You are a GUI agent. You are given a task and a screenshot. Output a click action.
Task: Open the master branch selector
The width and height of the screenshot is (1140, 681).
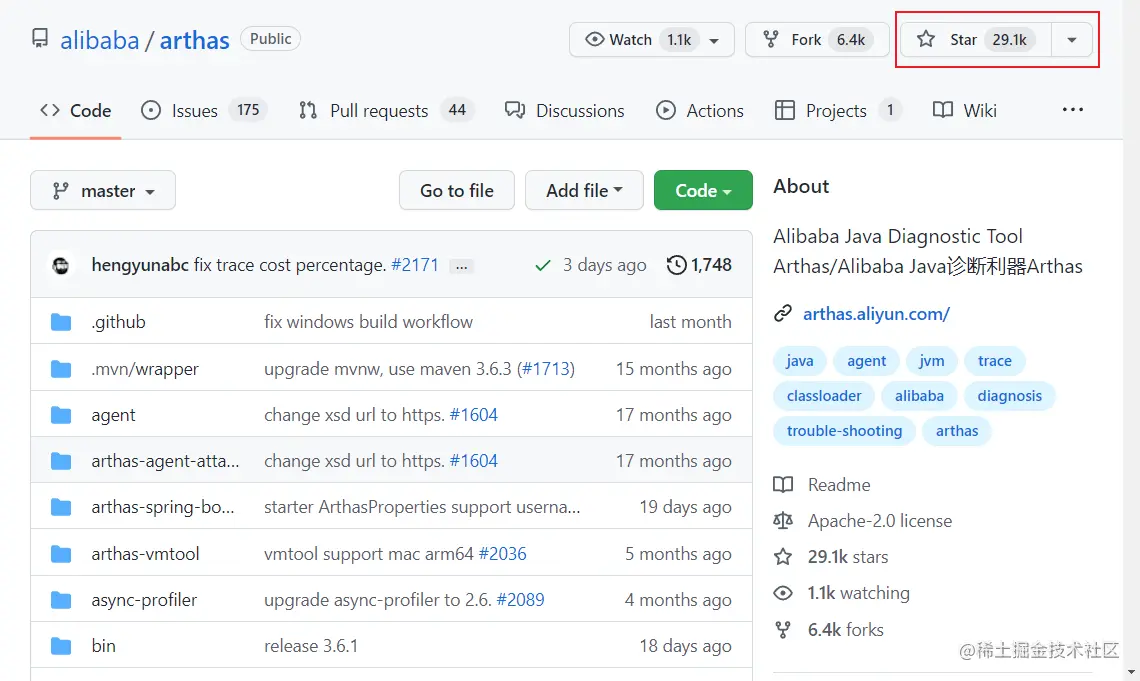coord(103,190)
